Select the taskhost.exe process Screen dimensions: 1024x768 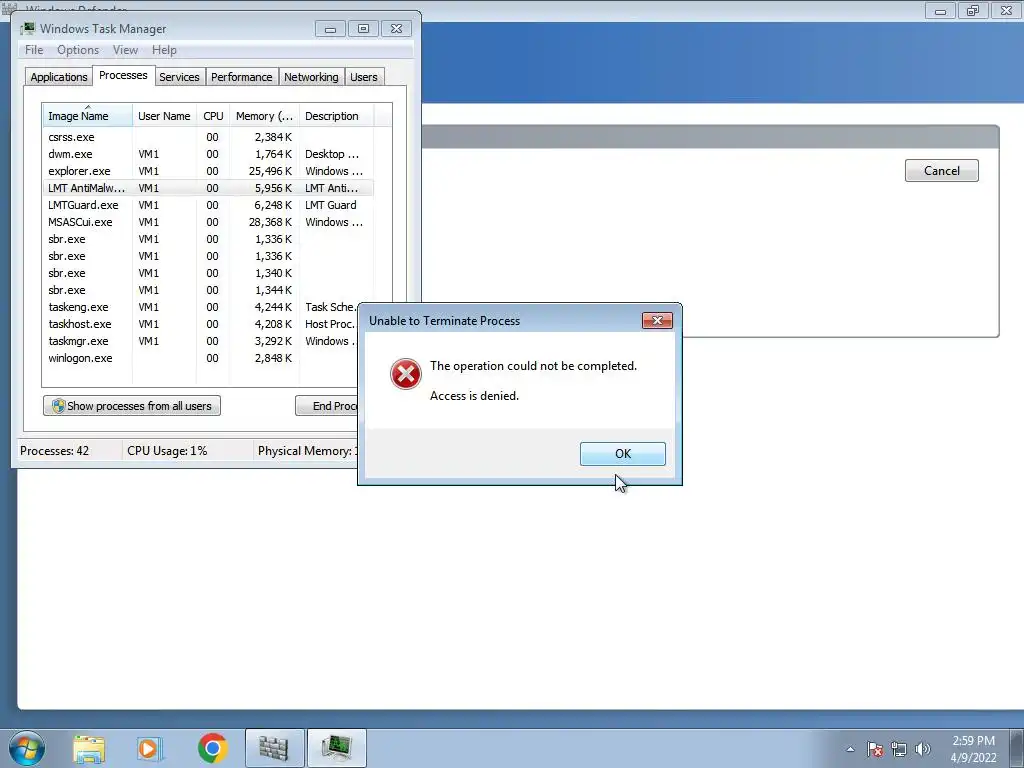coord(200,324)
